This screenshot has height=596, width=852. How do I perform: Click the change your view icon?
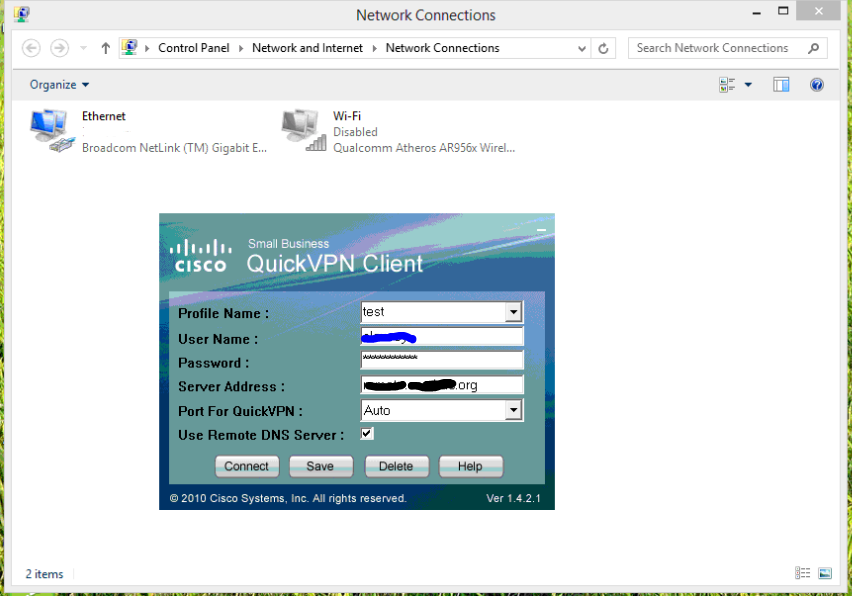click(727, 85)
